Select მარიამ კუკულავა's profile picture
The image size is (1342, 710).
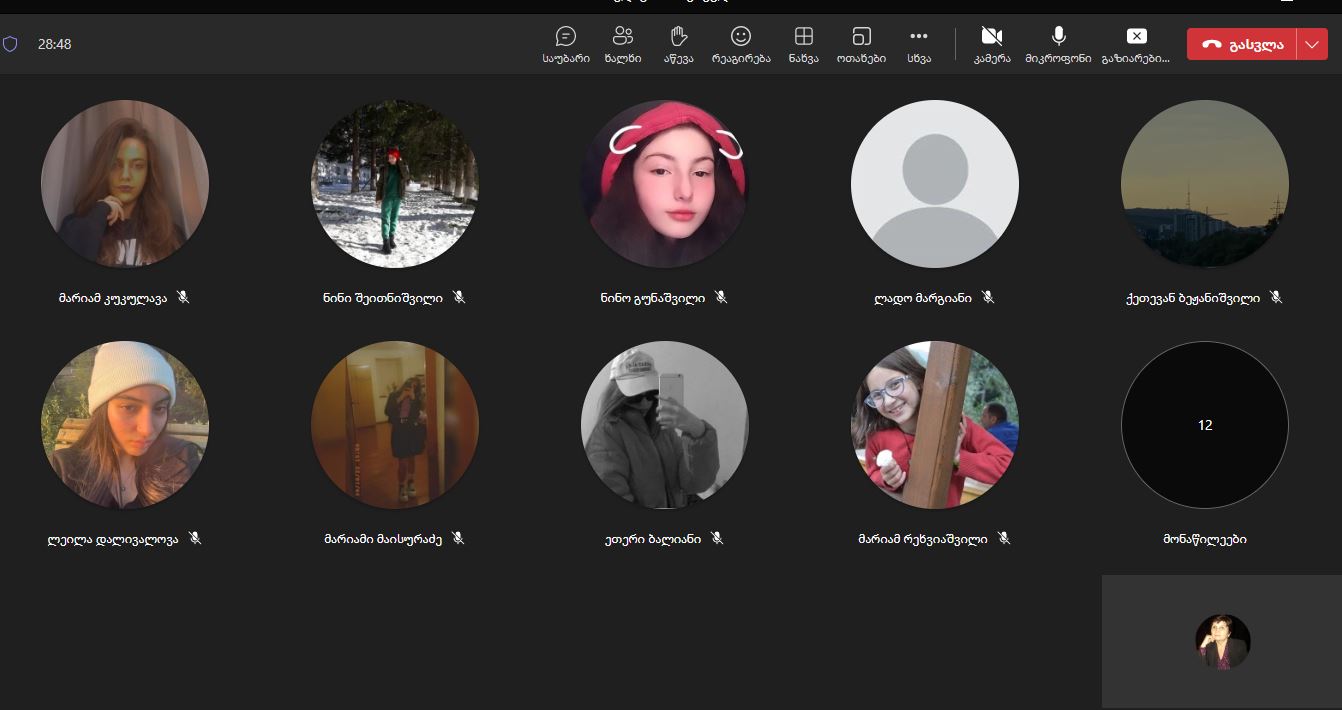(125, 184)
